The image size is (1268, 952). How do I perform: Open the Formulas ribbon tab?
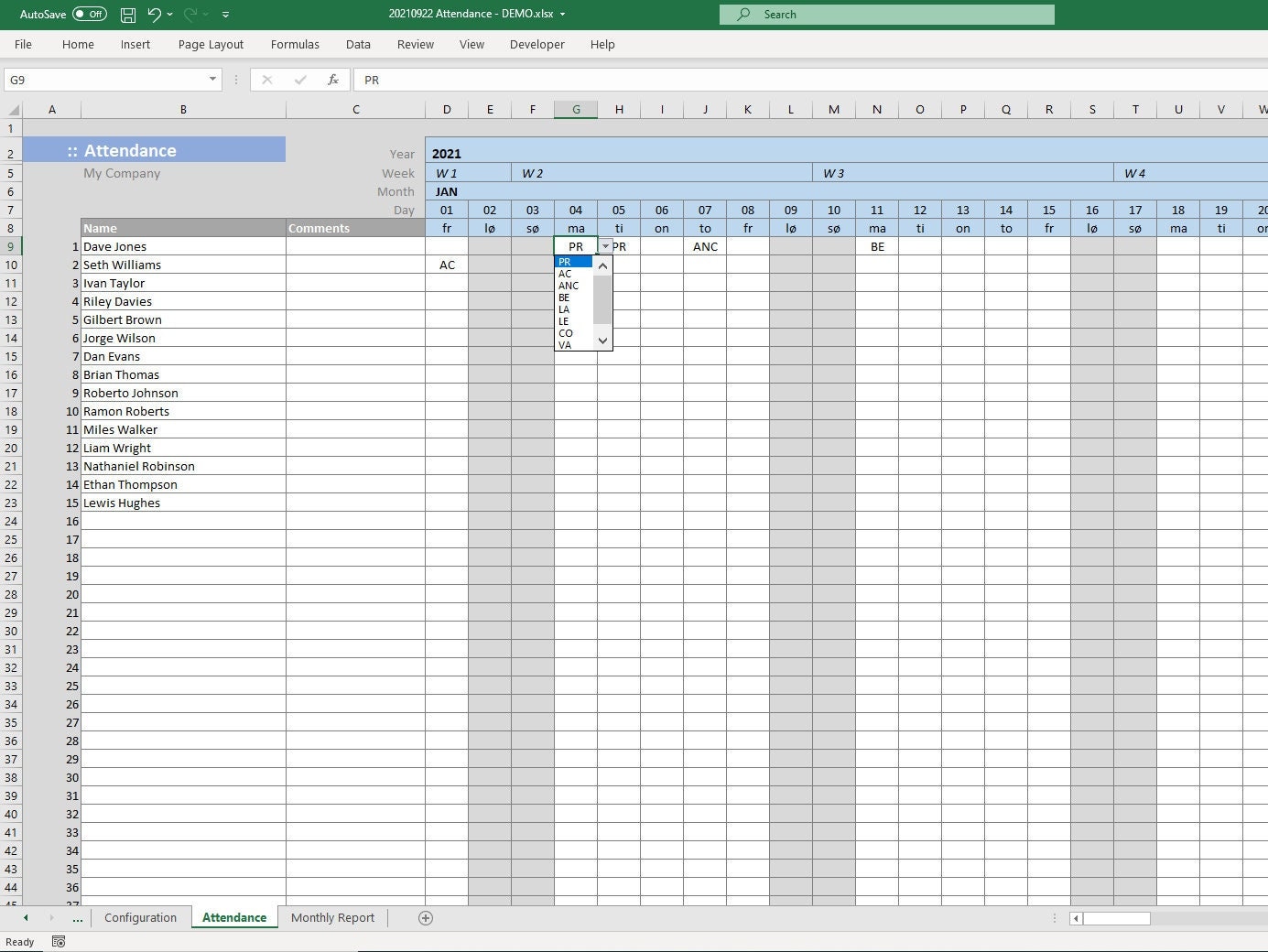(295, 44)
